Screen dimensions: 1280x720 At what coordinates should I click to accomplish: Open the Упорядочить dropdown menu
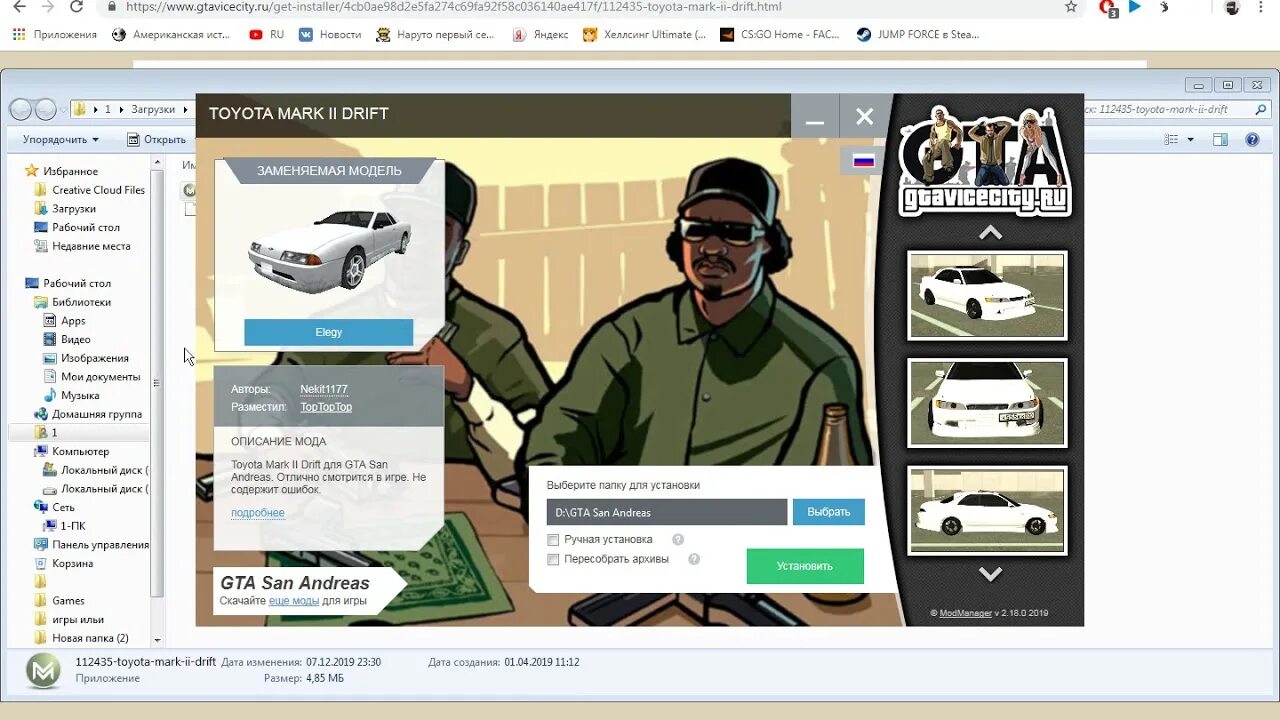61,140
